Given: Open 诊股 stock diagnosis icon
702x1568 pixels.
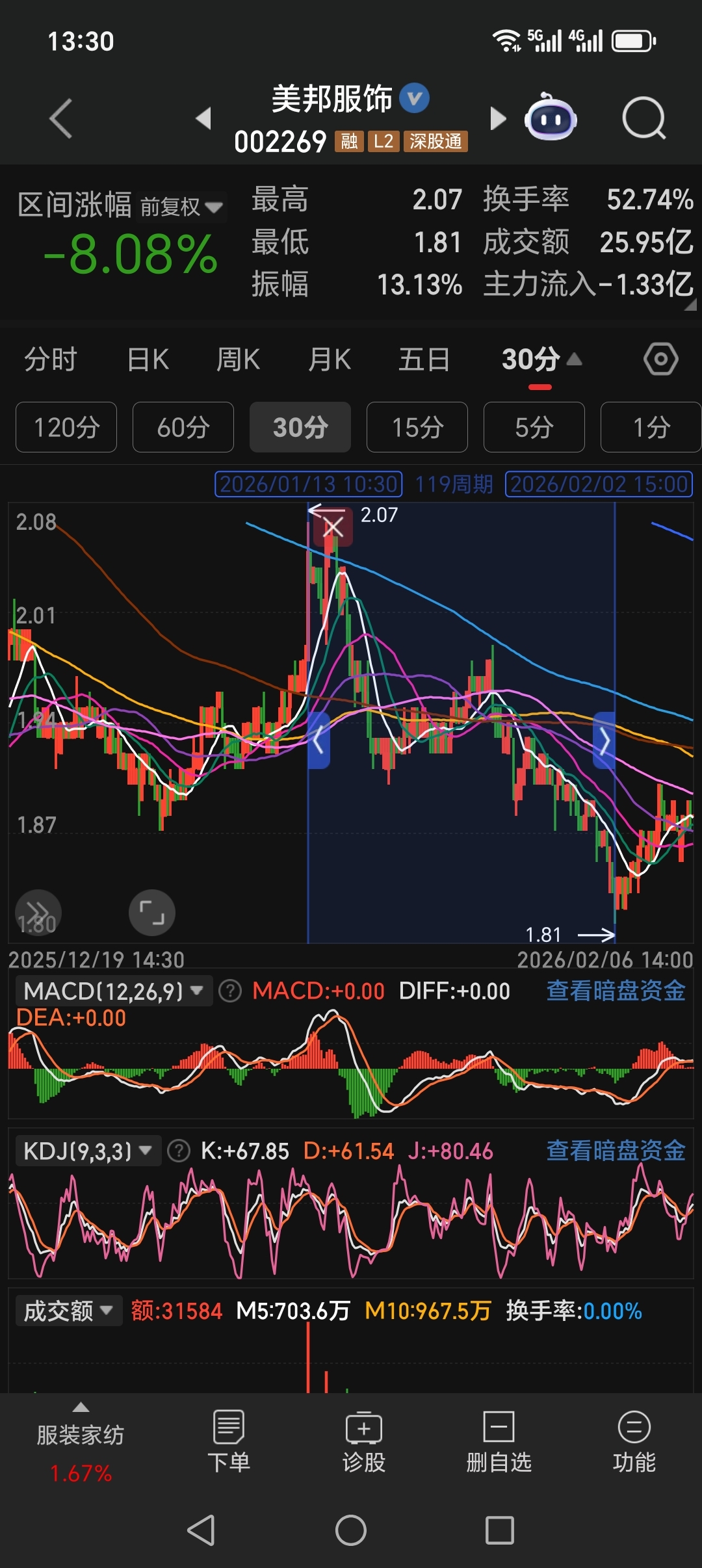Looking at the screenshot, I should pos(364,1442).
